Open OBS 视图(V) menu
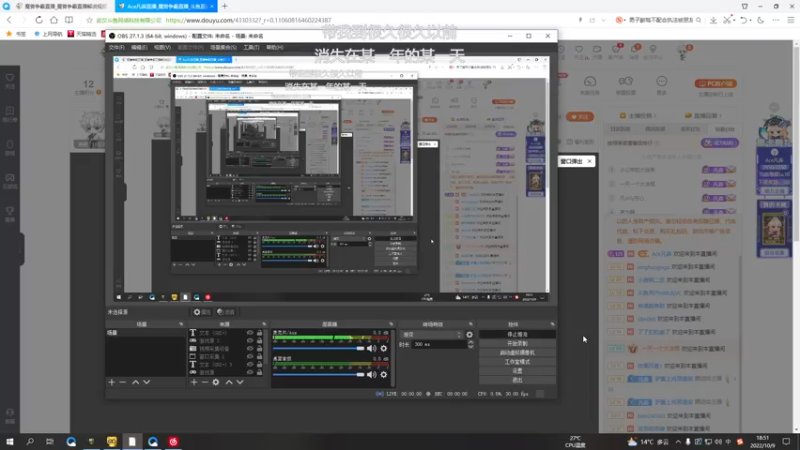The width and height of the screenshot is (800, 450). tap(162, 47)
